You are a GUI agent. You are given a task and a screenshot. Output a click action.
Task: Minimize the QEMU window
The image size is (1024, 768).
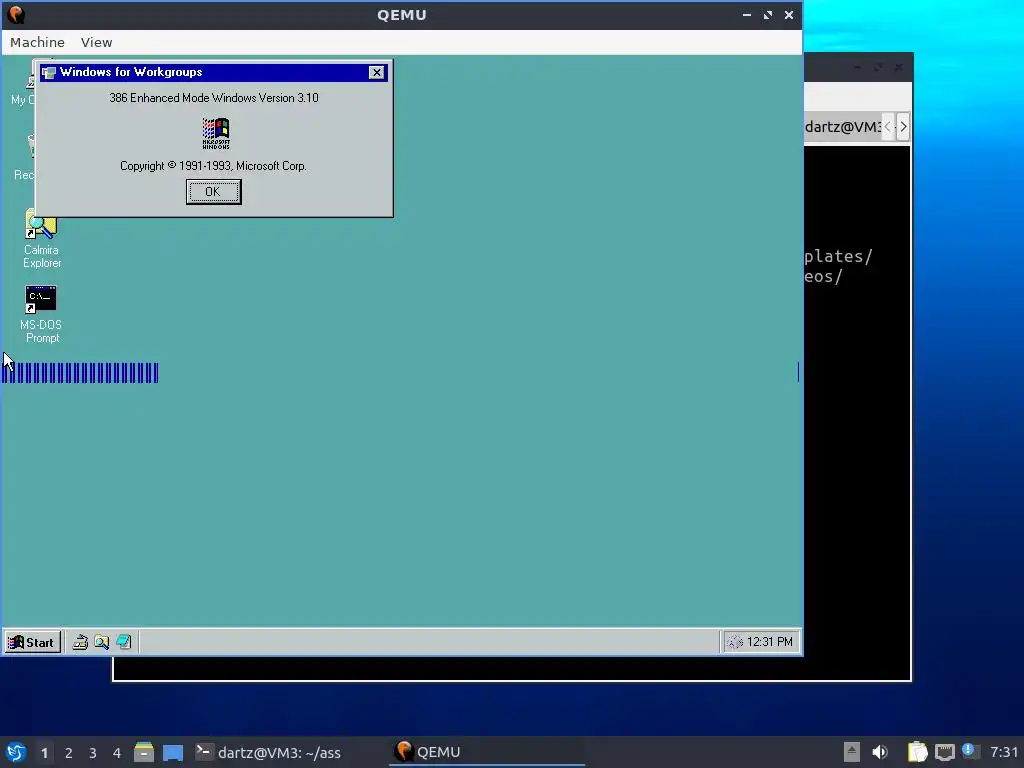[x=746, y=15]
